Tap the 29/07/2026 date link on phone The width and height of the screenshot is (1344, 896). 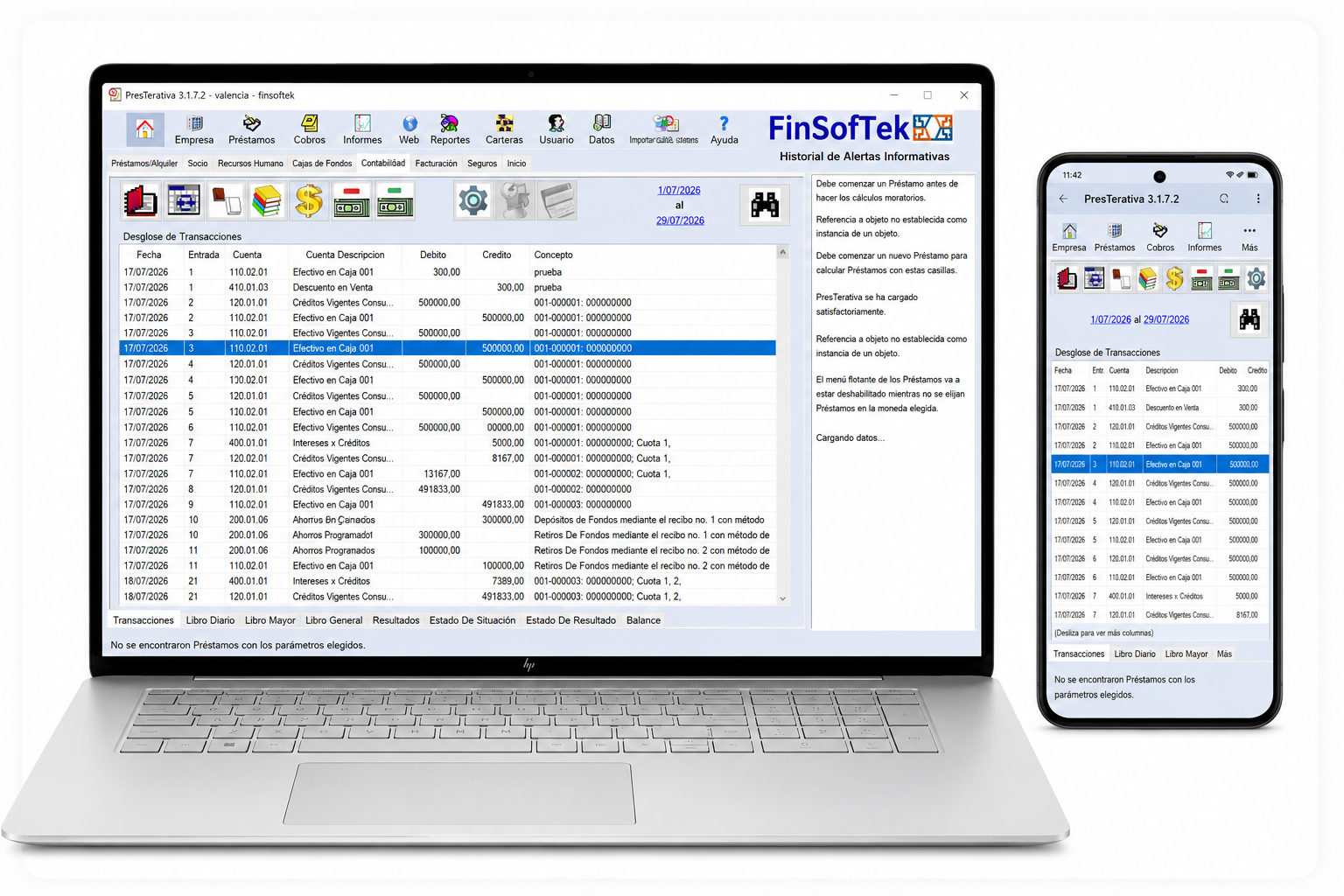pos(1166,319)
